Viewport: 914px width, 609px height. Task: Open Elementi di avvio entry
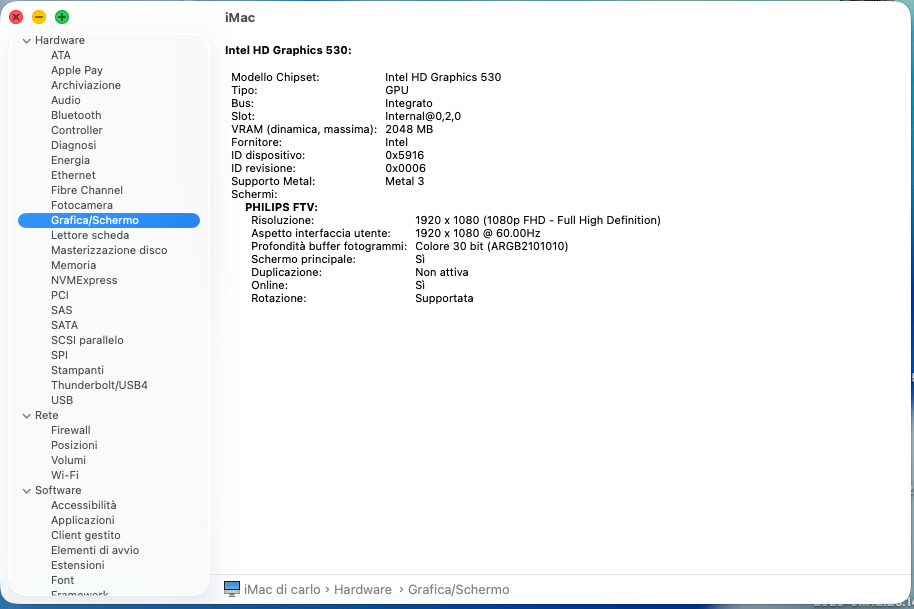pos(95,551)
